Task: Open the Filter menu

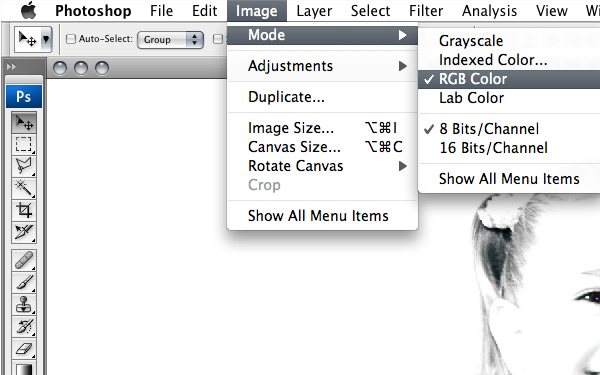Action: pyautogui.click(x=426, y=11)
